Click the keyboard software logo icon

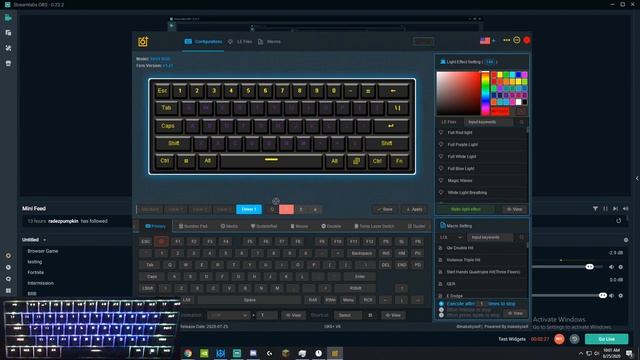coord(143,41)
